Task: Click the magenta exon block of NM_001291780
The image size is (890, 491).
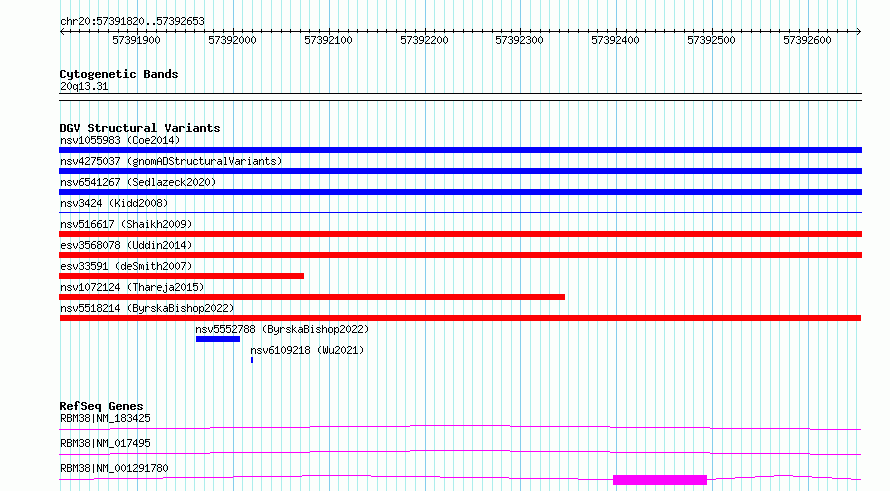Action: click(660, 480)
